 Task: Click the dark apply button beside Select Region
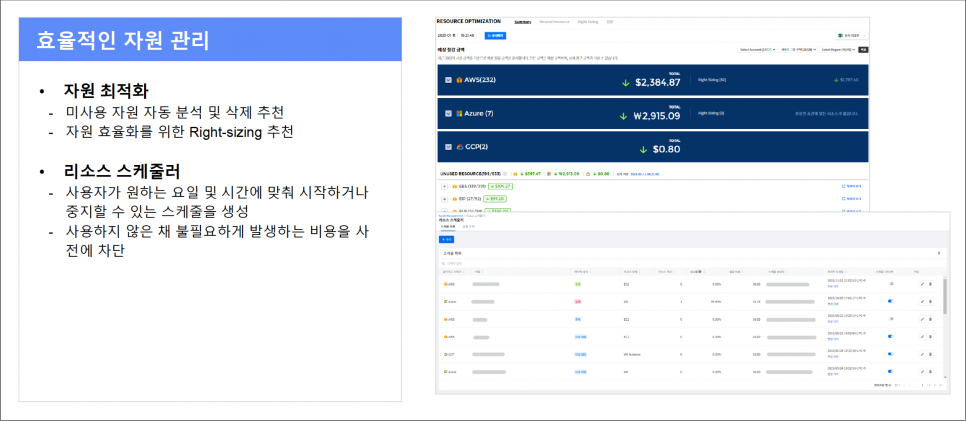[x=863, y=49]
